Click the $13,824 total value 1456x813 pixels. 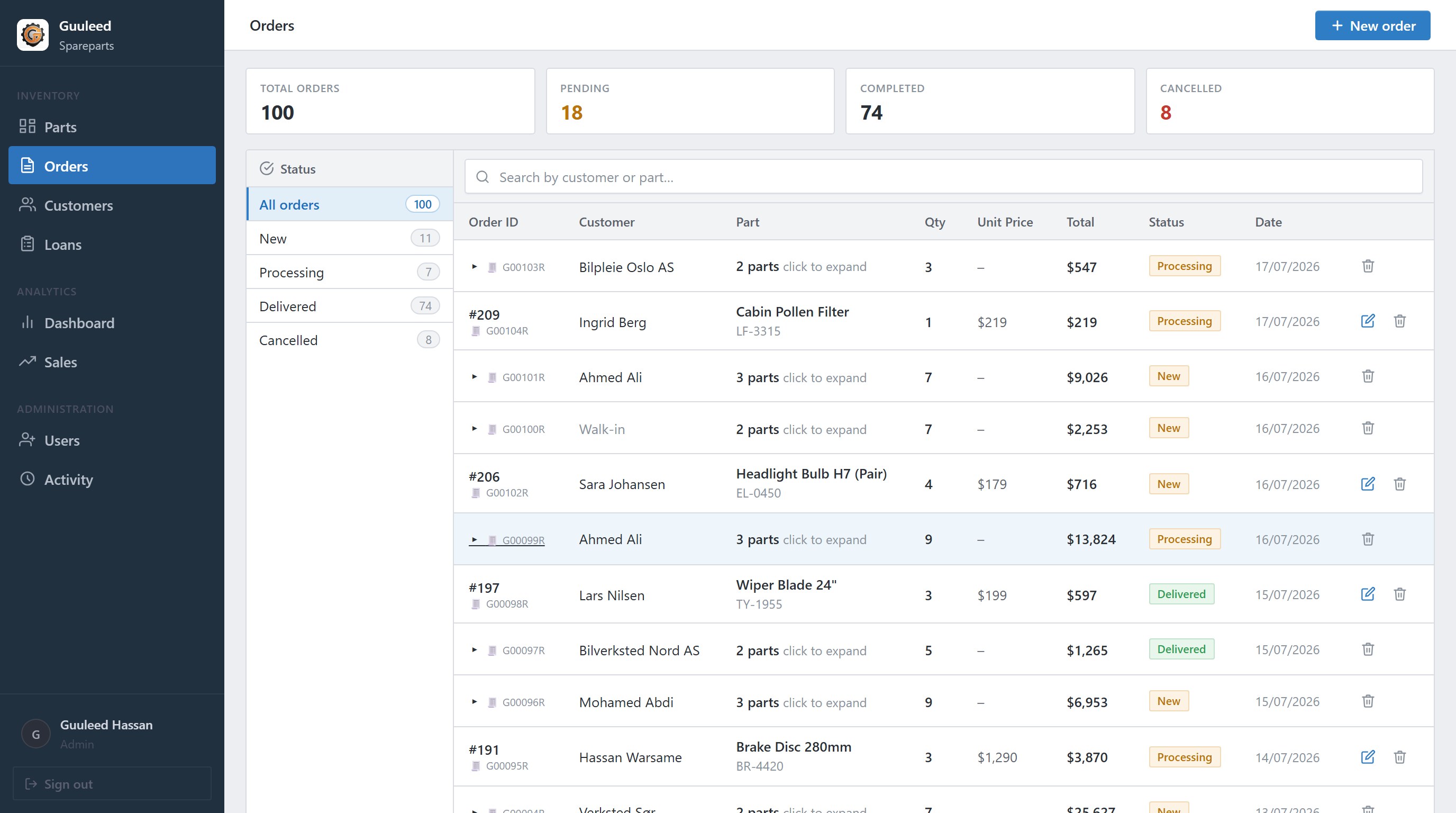click(1091, 539)
